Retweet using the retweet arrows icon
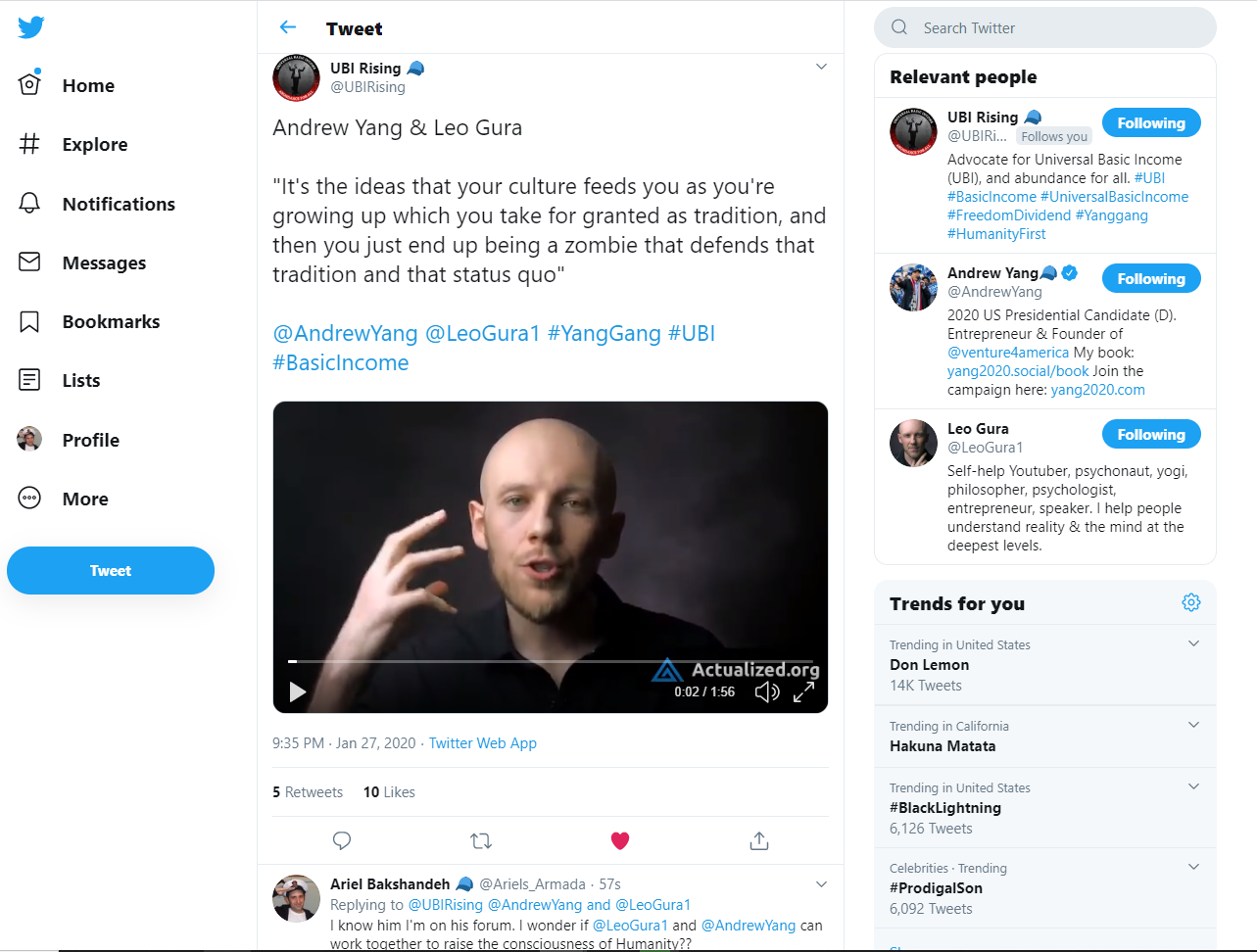Viewport: 1257px width, 952px height. tap(481, 840)
